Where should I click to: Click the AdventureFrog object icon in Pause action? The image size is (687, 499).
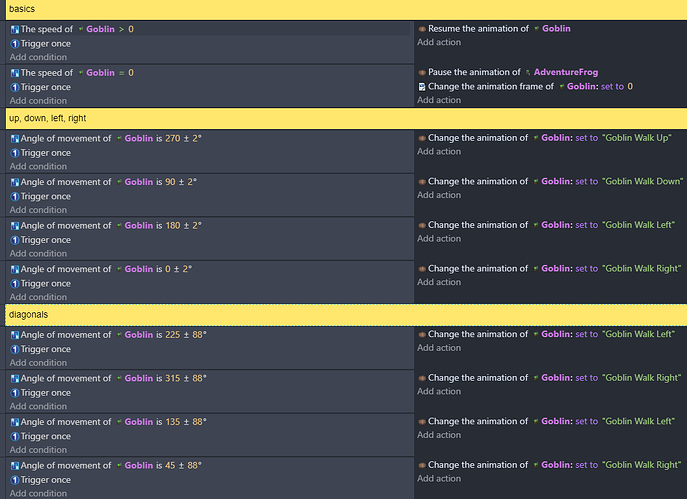527,72
